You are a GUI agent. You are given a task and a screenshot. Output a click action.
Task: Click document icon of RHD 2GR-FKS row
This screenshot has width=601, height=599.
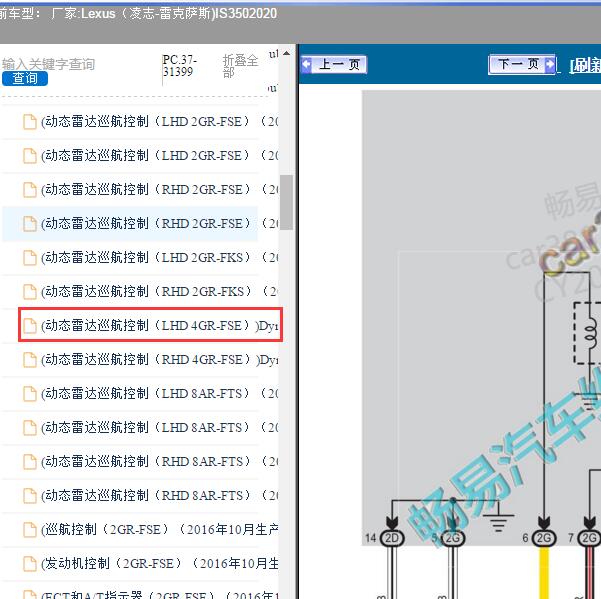tap(30, 292)
